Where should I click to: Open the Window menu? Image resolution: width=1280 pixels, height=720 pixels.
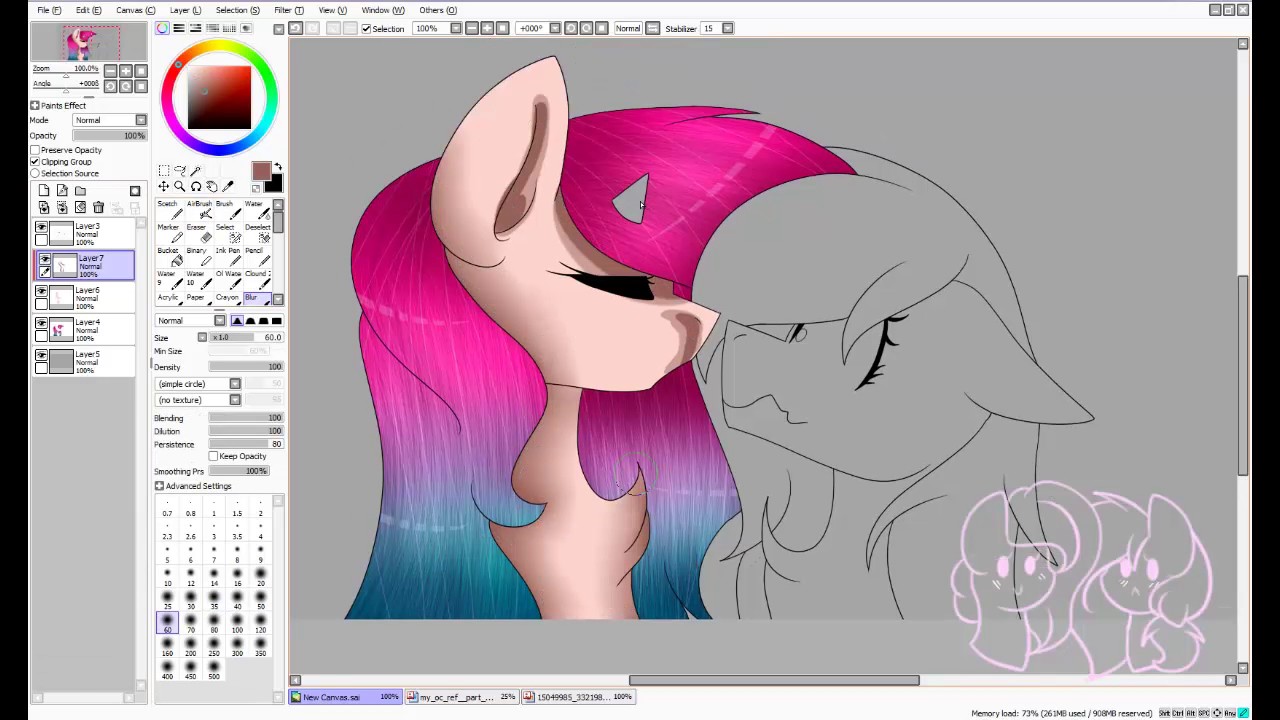coord(383,10)
